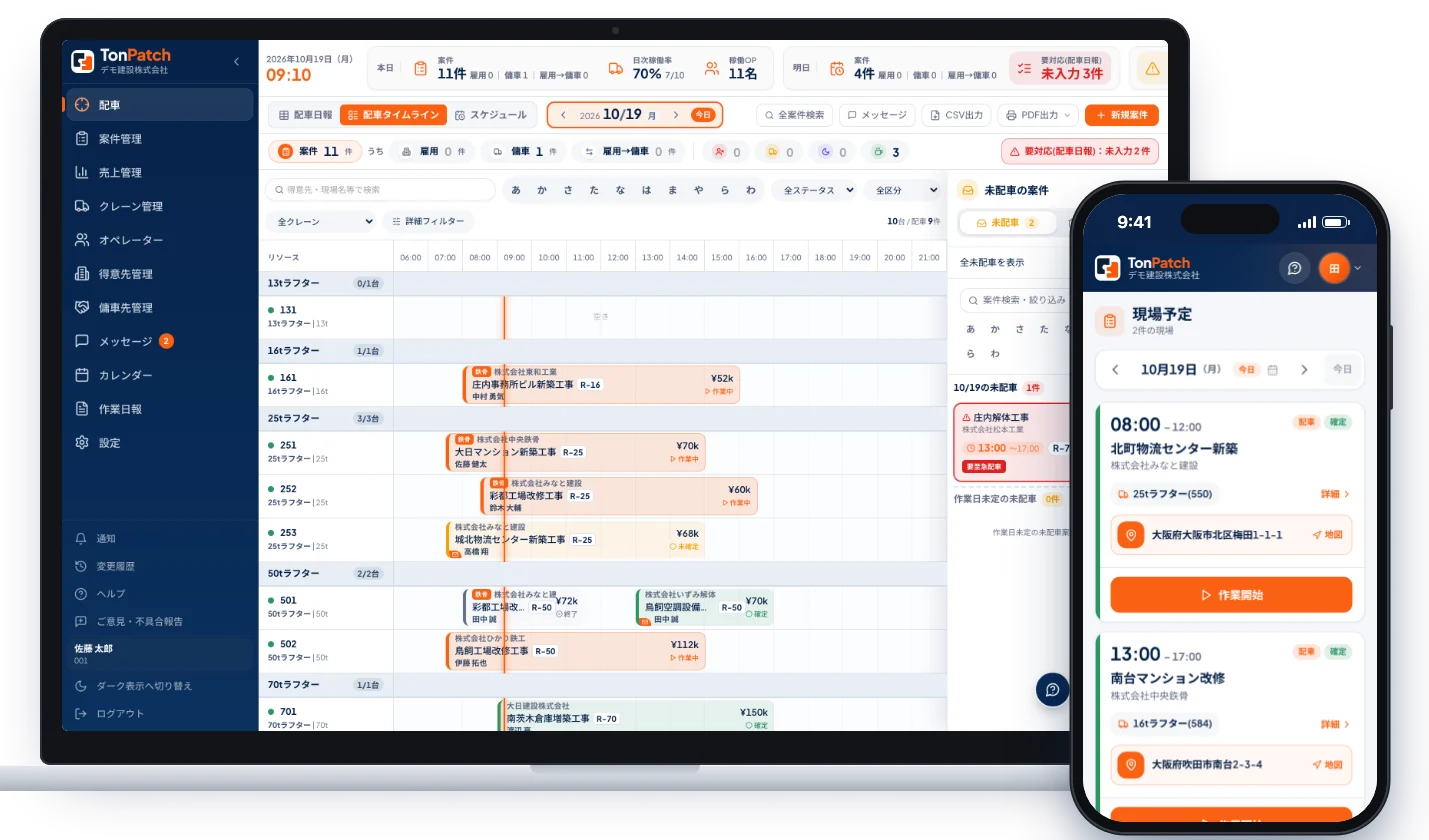Expand the PDF出力 dropdown
Image resolution: width=1429 pixels, height=840 pixels.
click(x=1039, y=115)
